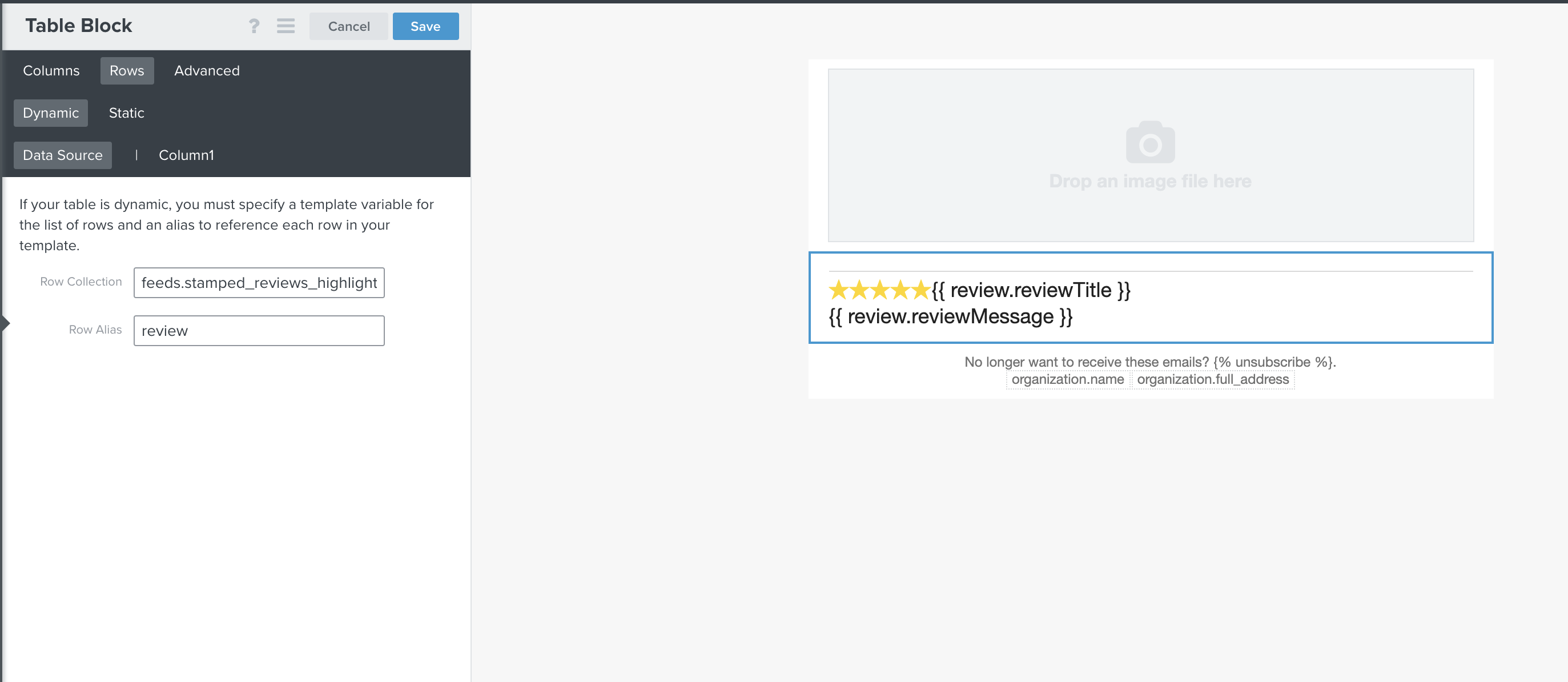Choose the Static rows option
This screenshot has width=1568, height=682.
(127, 113)
